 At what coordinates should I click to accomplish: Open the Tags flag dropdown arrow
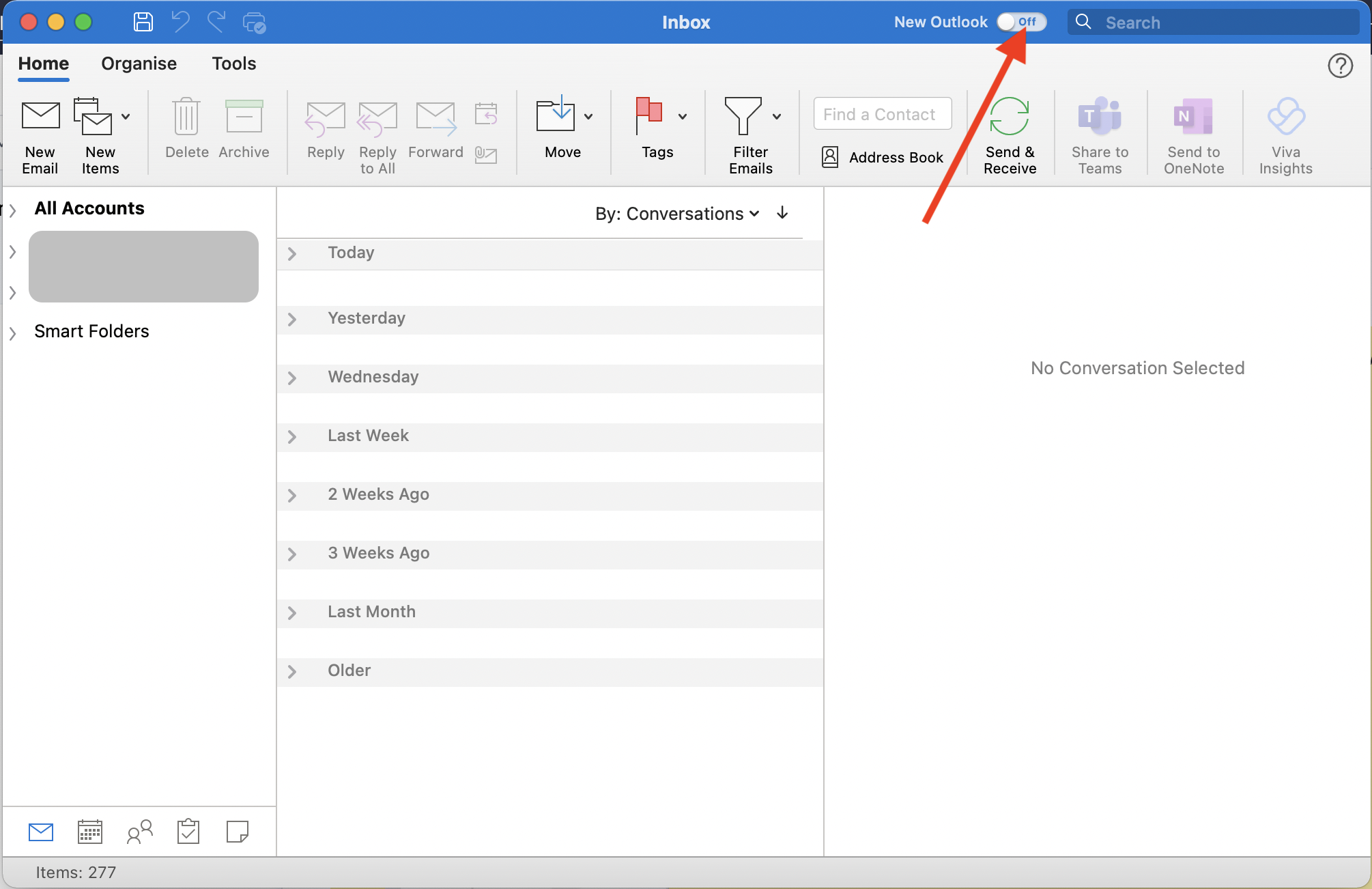pos(683,117)
